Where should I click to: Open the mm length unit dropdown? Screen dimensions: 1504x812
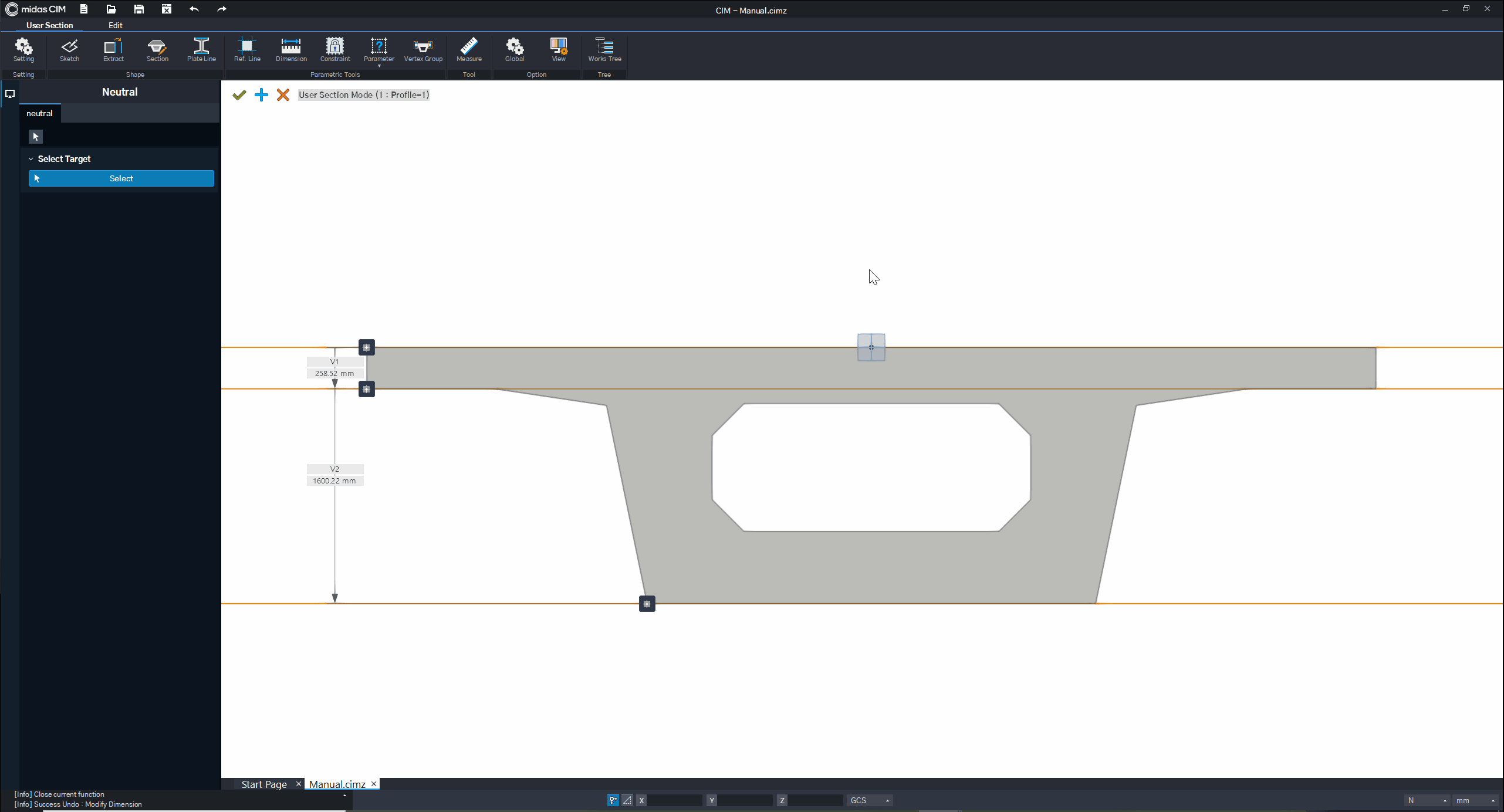(x=1476, y=800)
